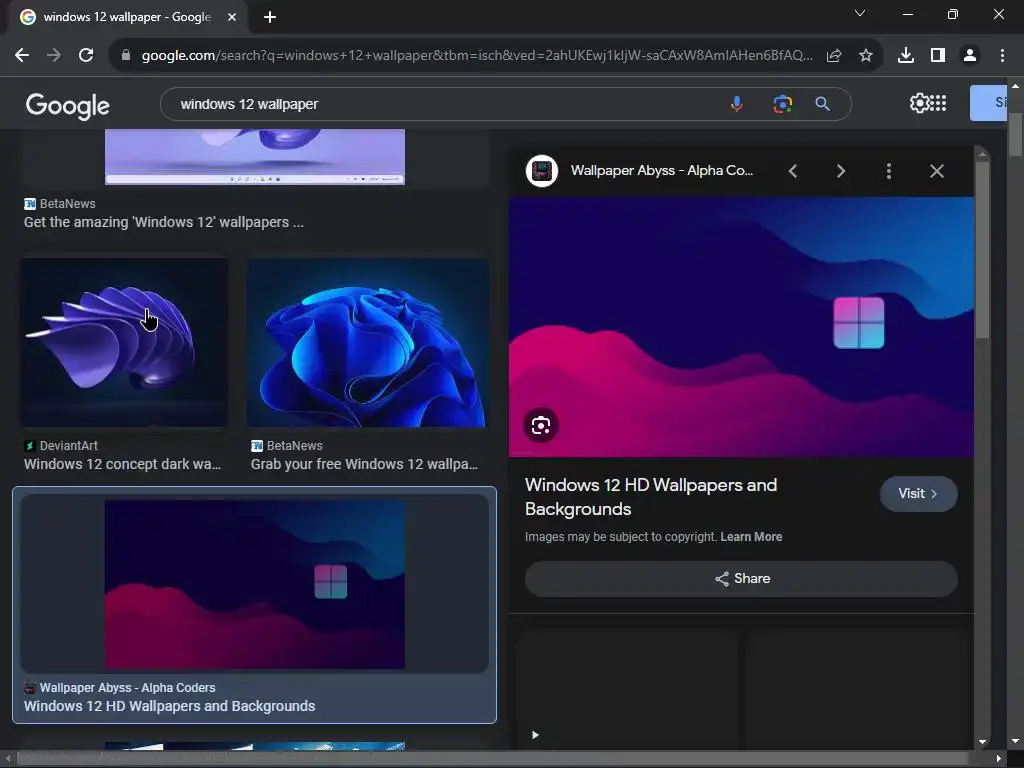Screen dimensions: 1024x768
Task: Share this page from address bar
Action: coord(834,56)
